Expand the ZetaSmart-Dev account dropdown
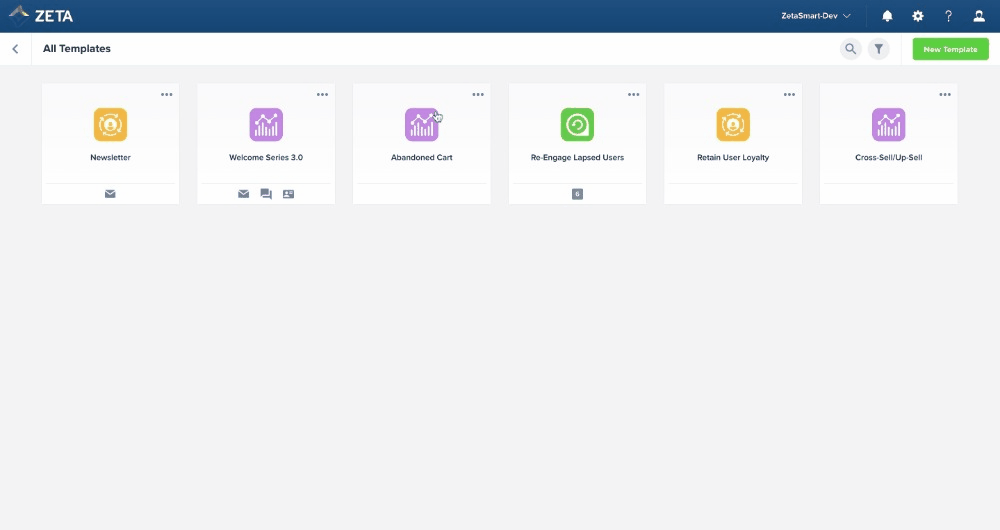 coord(816,16)
